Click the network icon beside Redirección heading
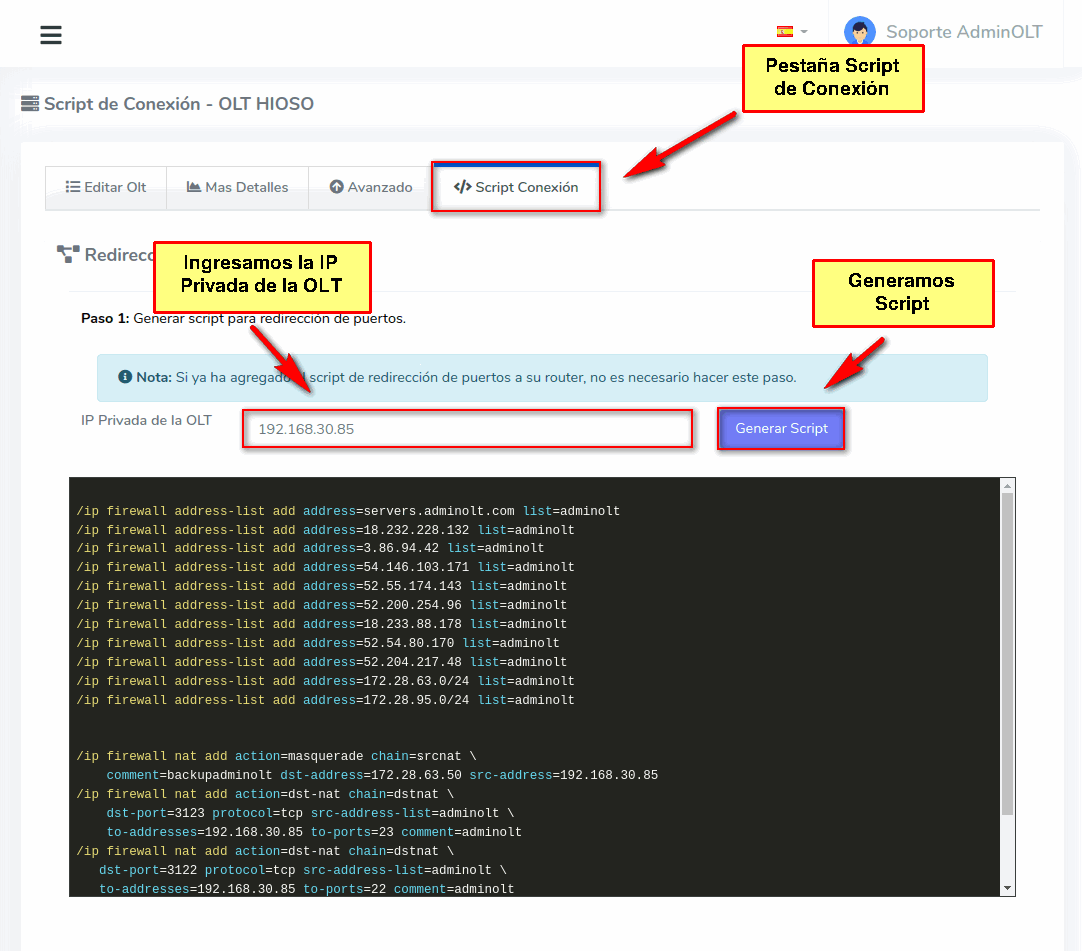Image resolution: width=1082 pixels, height=951 pixels. pyautogui.click(x=68, y=255)
